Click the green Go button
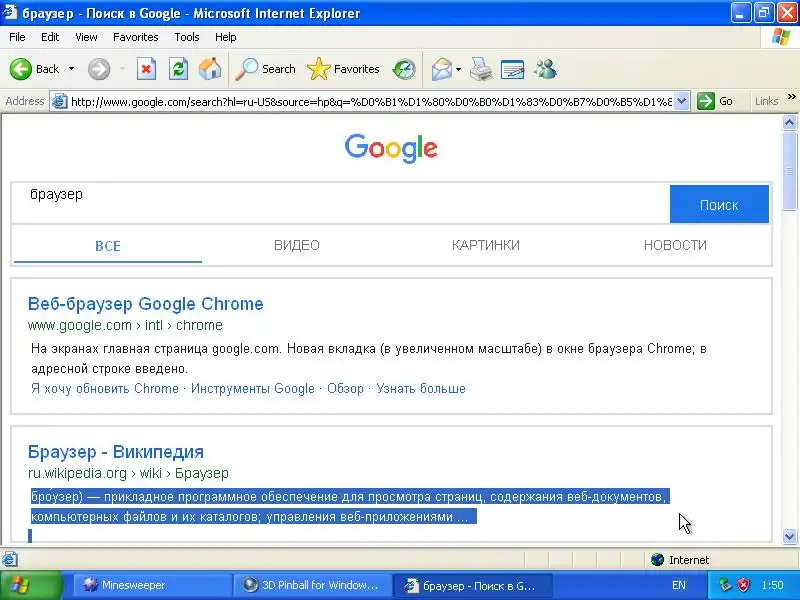 tap(715, 101)
